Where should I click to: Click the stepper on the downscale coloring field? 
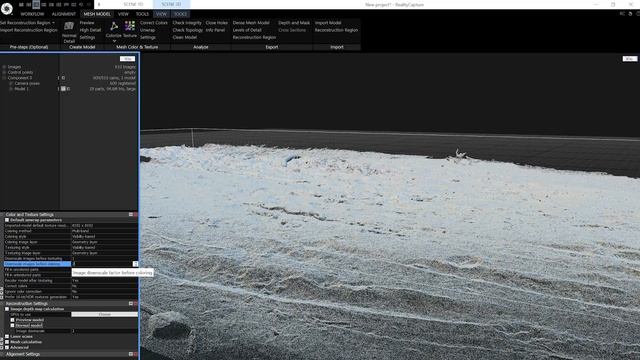pos(135,264)
